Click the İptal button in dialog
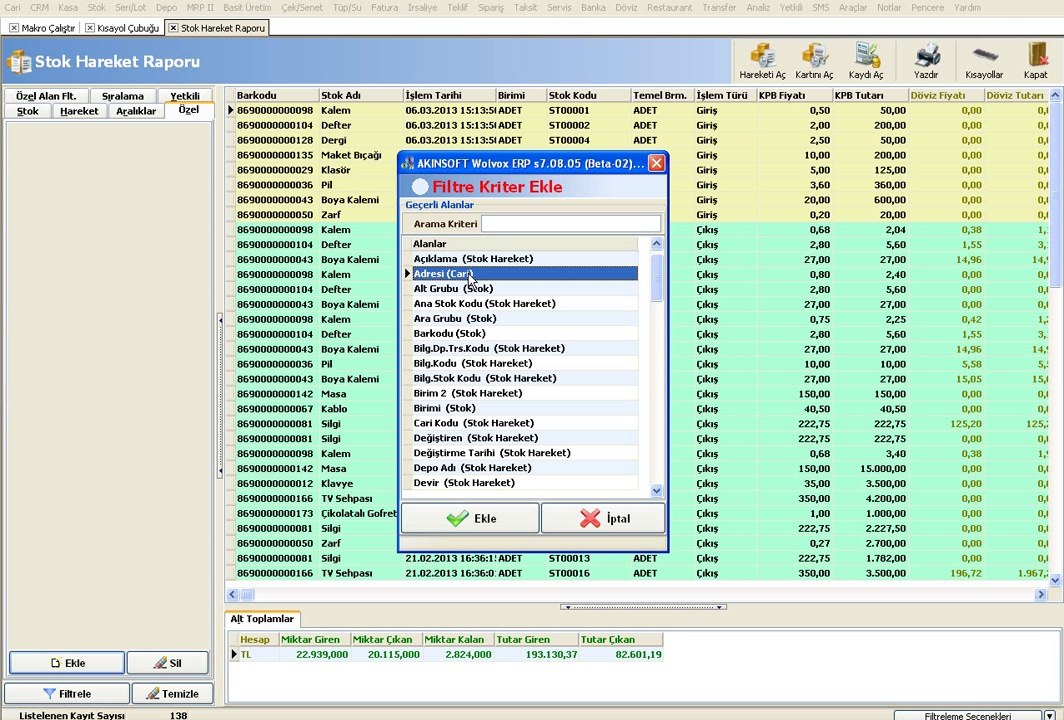 click(x=603, y=518)
